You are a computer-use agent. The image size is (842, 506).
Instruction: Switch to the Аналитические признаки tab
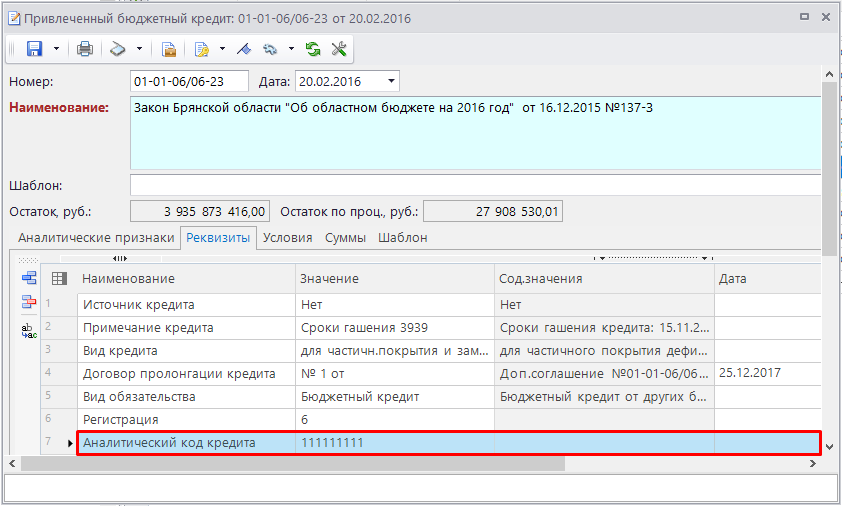click(96, 238)
